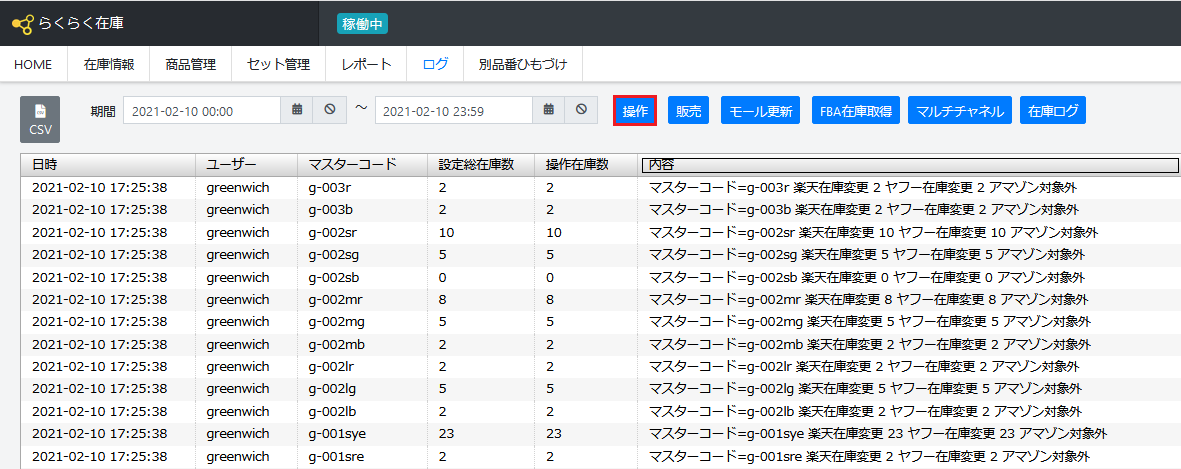Open マルチチャネル log
The height and width of the screenshot is (469, 1181).
(960, 111)
